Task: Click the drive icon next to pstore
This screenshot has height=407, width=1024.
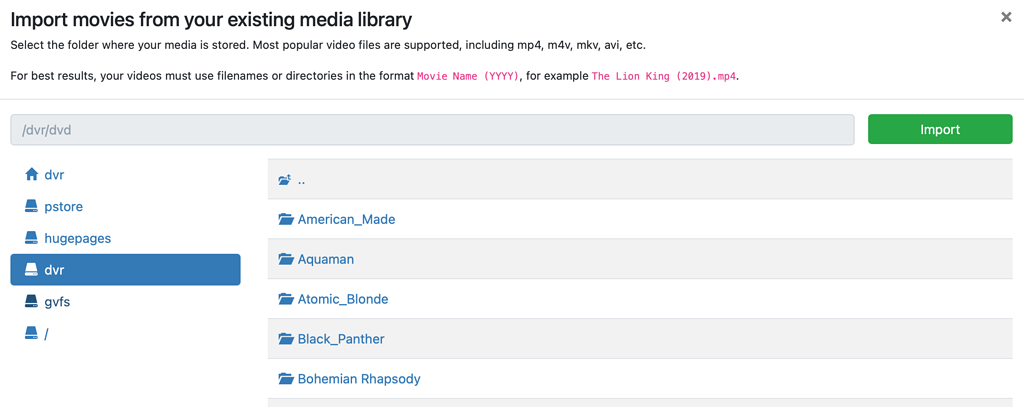Action: pos(31,207)
